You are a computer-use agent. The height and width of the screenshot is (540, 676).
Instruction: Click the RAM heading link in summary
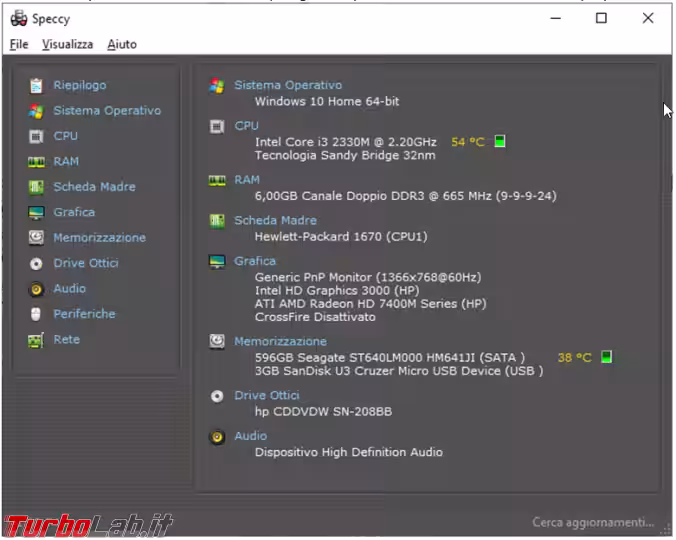(247, 179)
